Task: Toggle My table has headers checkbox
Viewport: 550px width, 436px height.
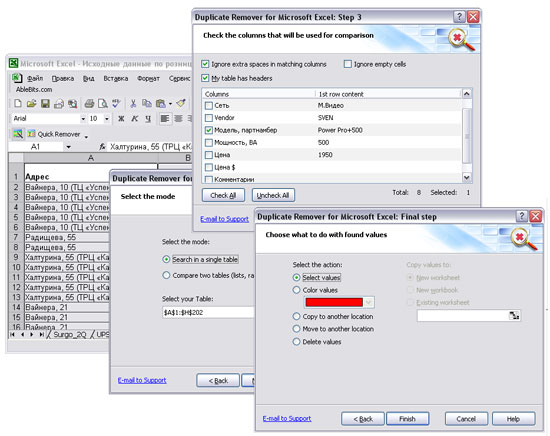Action: (x=205, y=78)
